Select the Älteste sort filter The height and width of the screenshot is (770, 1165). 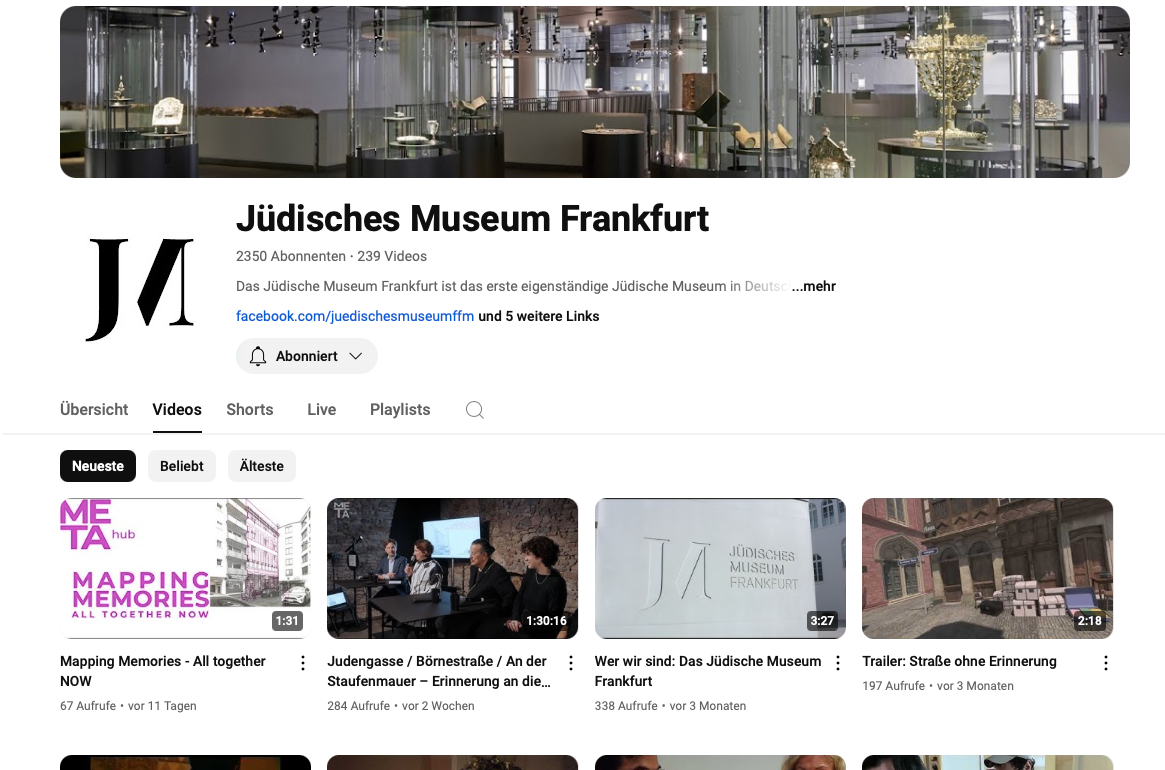[x=262, y=466]
